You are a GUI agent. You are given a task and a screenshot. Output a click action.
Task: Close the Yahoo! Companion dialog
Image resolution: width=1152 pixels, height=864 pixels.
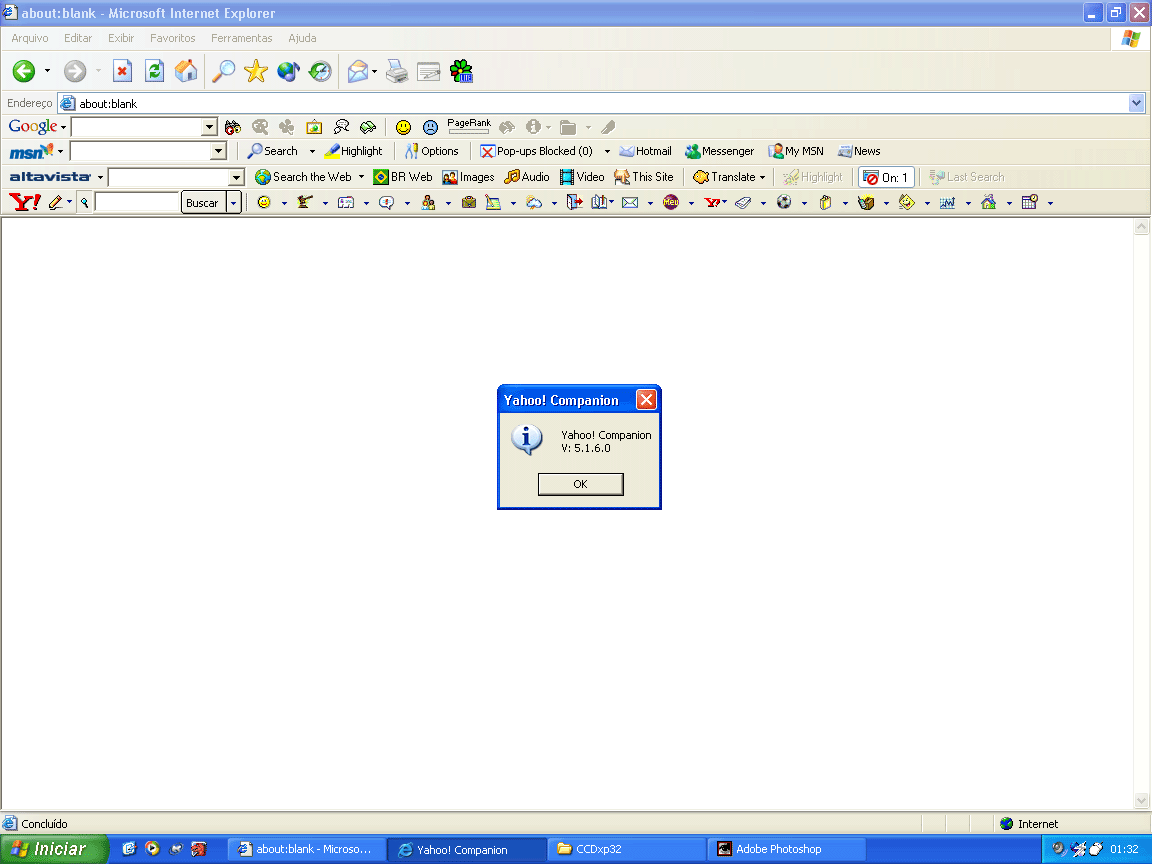[646, 399]
